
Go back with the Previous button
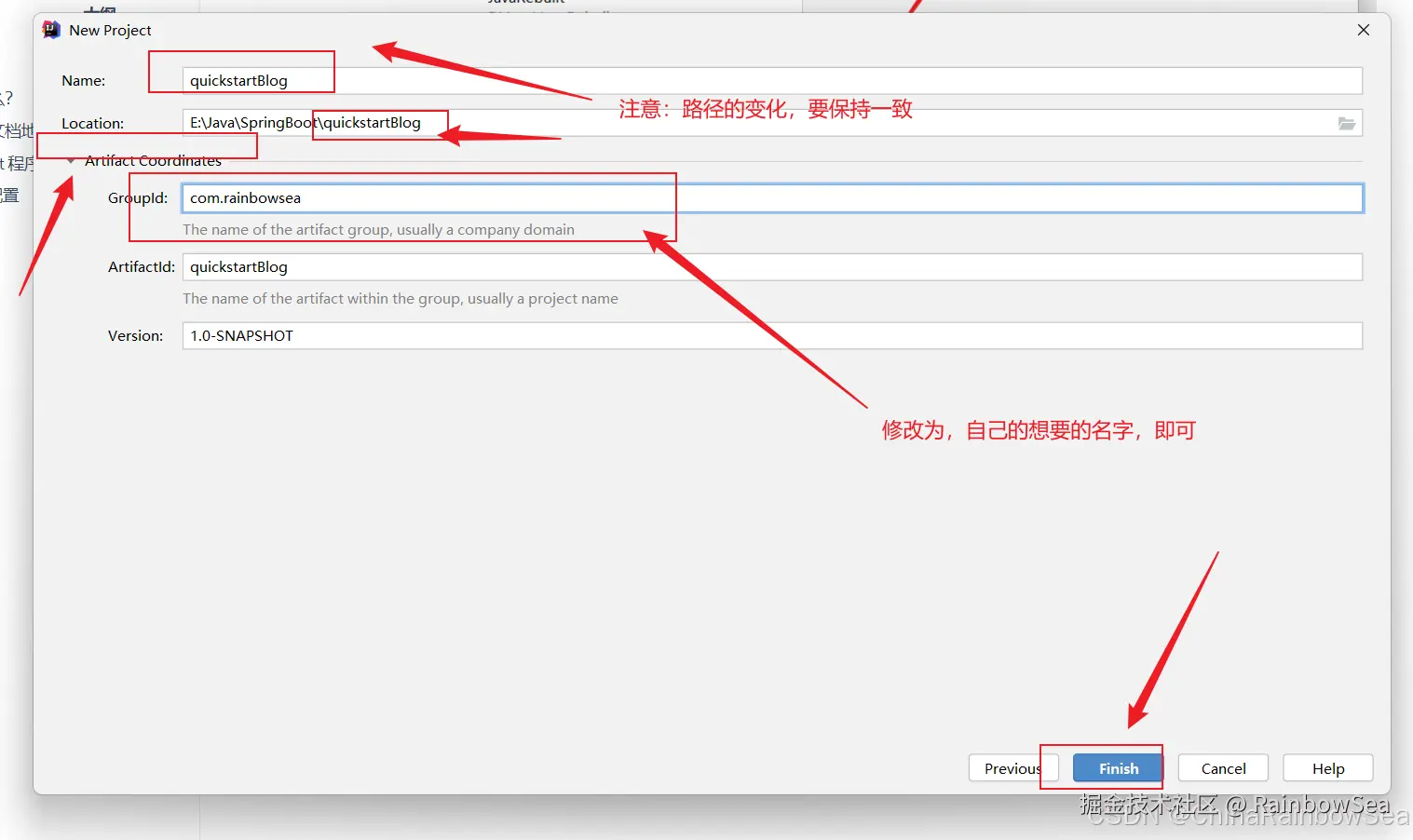[x=1013, y=768]
